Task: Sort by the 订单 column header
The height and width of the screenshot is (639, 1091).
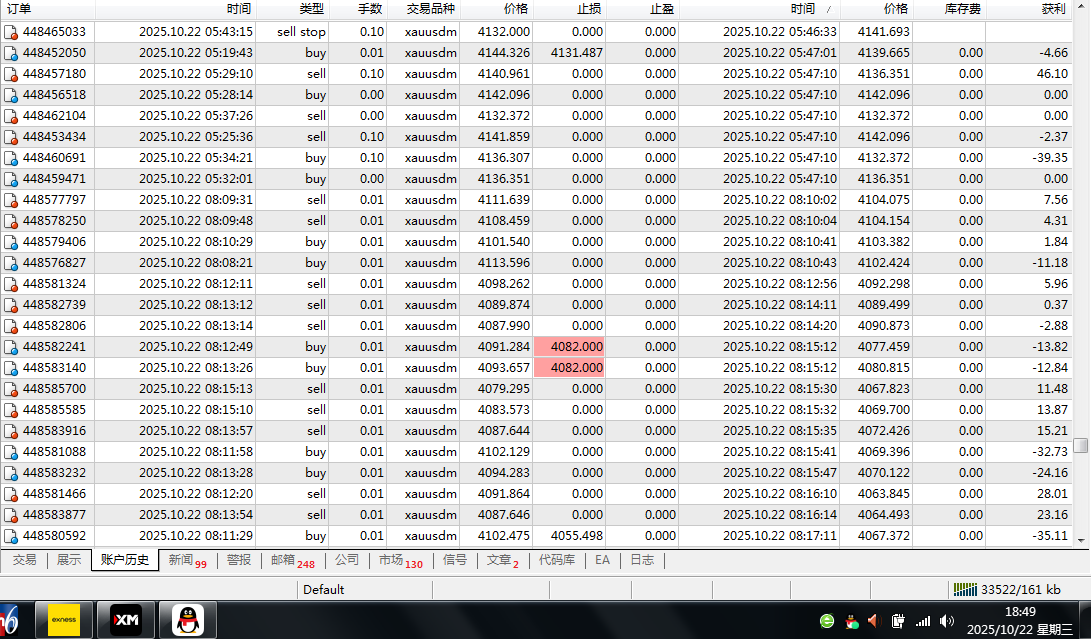Action: [x=20, y=8]
